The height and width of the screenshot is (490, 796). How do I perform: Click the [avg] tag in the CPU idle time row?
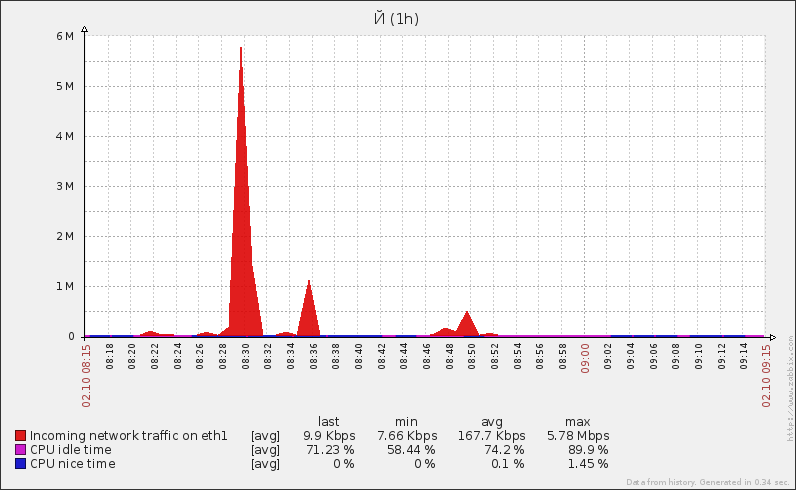pyautogui.click(x=265, y=450)
